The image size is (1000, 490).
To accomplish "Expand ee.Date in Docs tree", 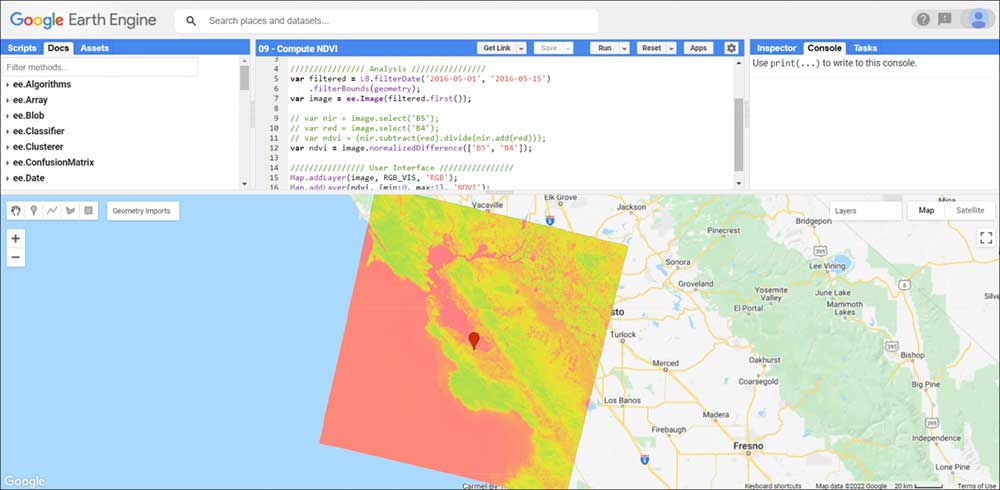I will click(7, 179).
